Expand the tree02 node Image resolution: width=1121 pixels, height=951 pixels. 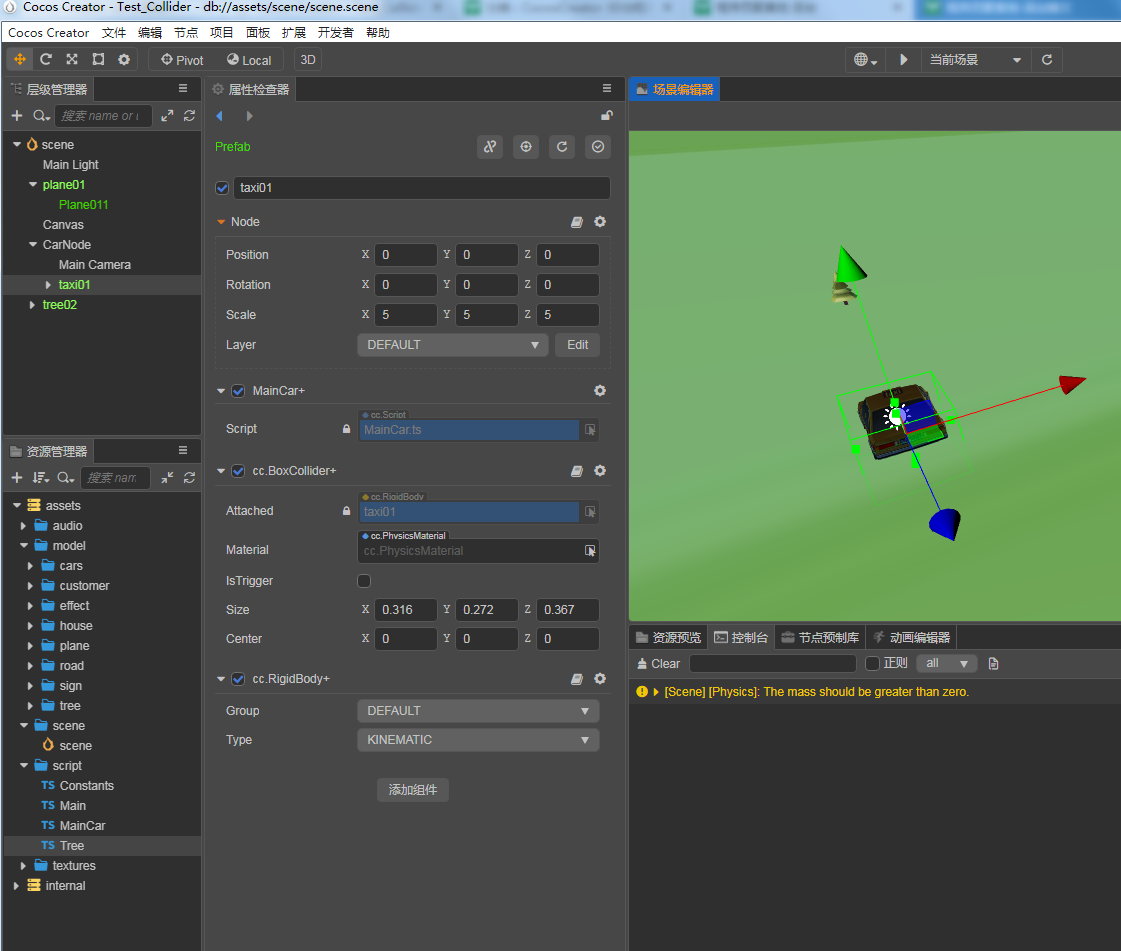pyautogui.click(x=32, y=305)
